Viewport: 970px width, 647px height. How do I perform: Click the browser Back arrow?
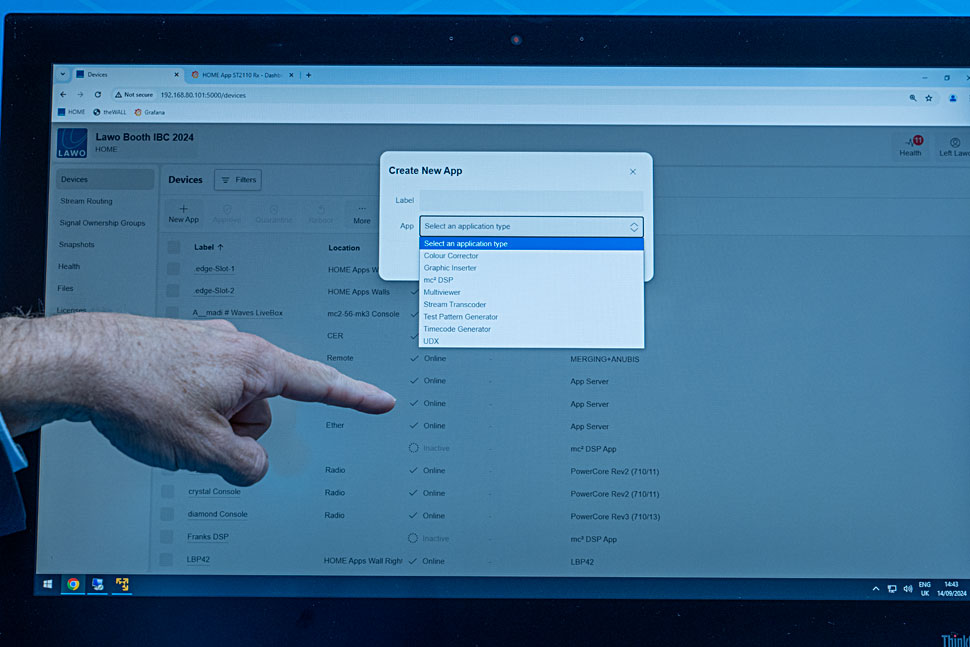point(63,95)
